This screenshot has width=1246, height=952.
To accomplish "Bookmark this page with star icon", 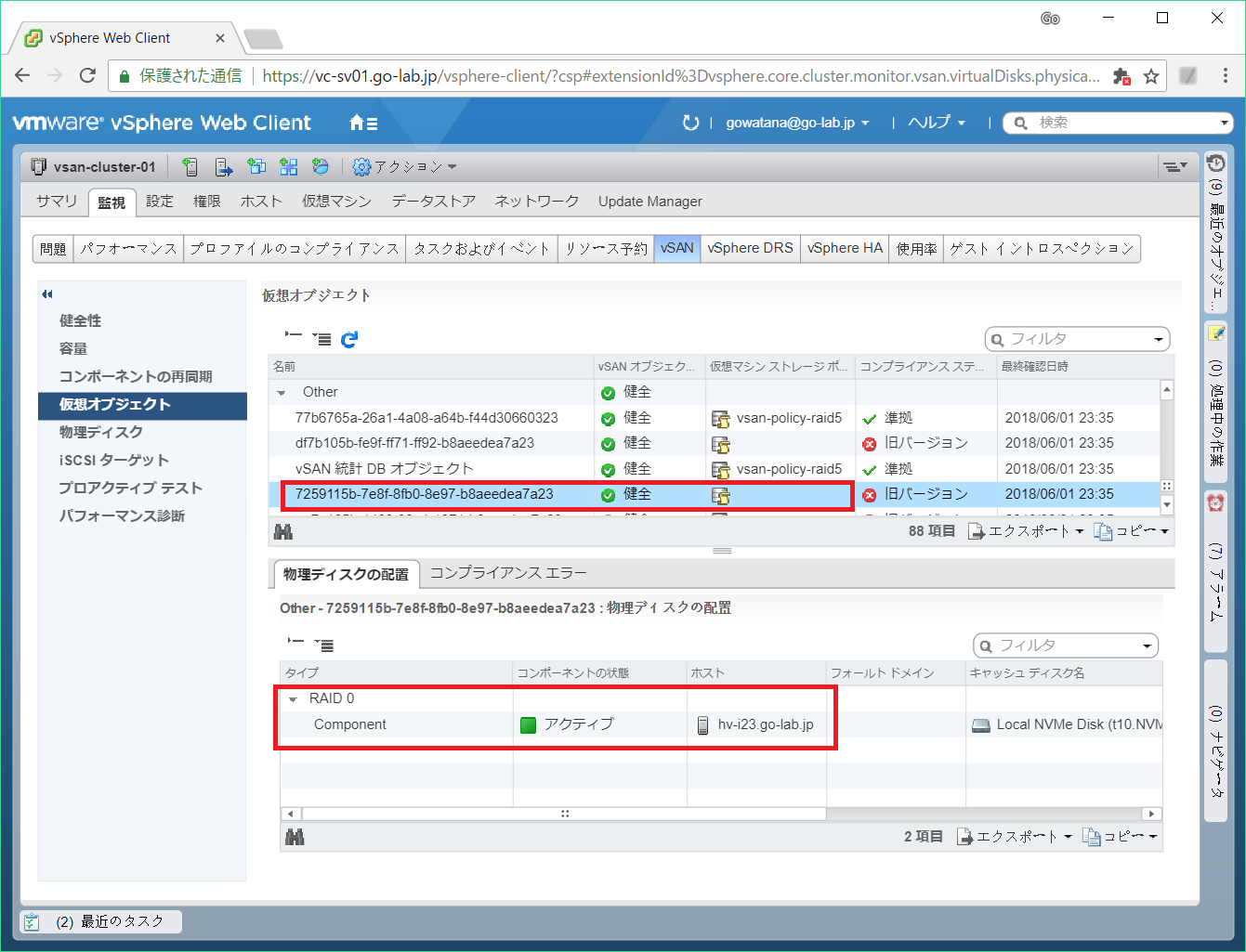I will tap(1151, 76).
